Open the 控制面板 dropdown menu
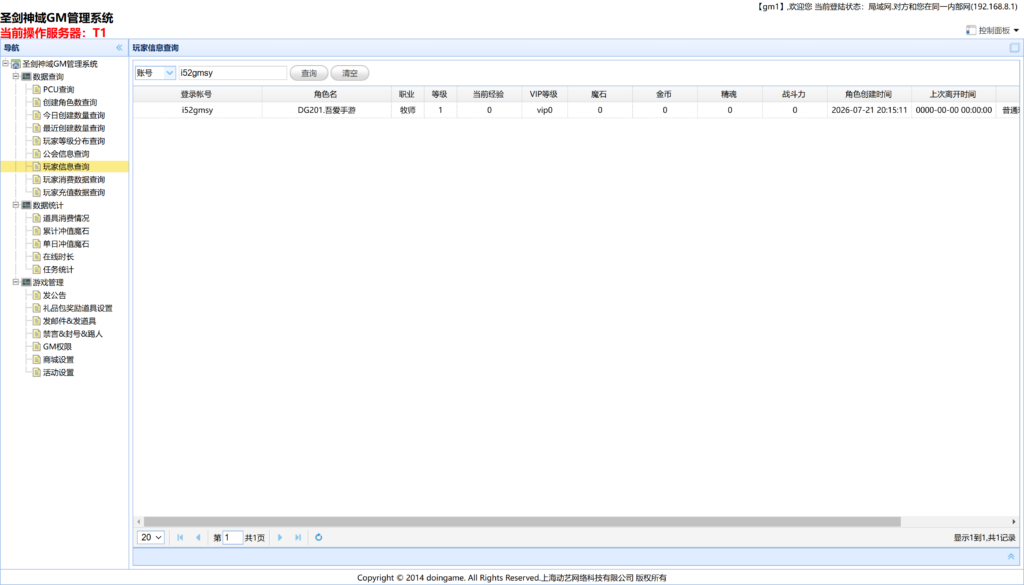 (993, 30)
